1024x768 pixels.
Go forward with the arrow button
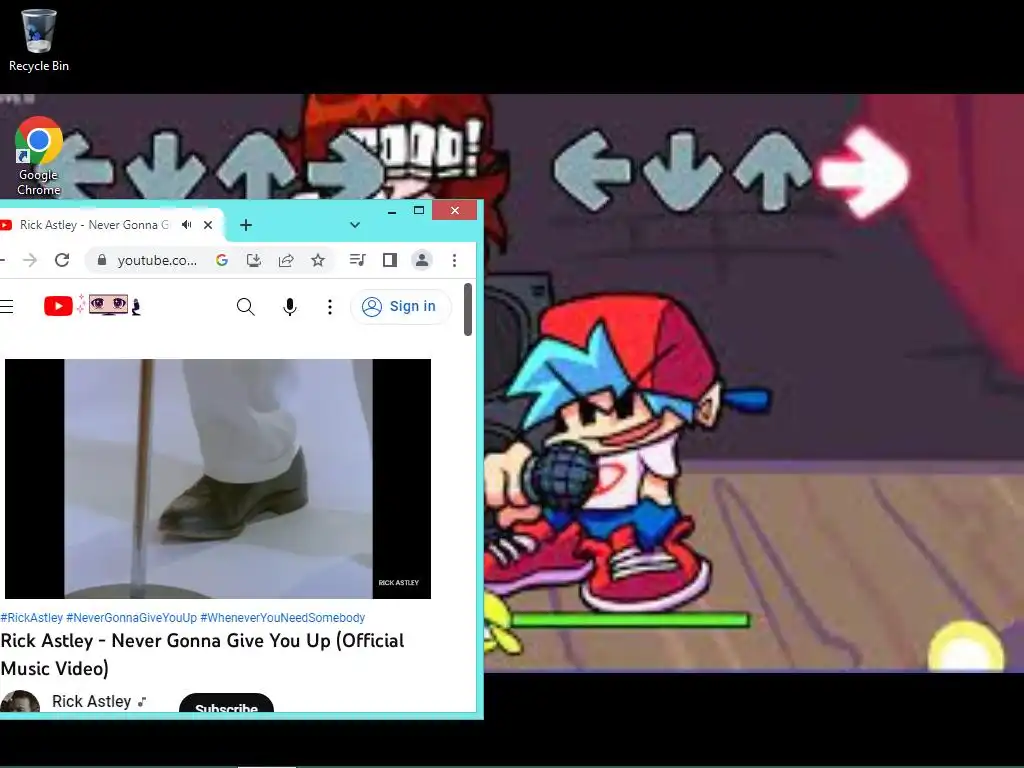[x=30, y=260]
